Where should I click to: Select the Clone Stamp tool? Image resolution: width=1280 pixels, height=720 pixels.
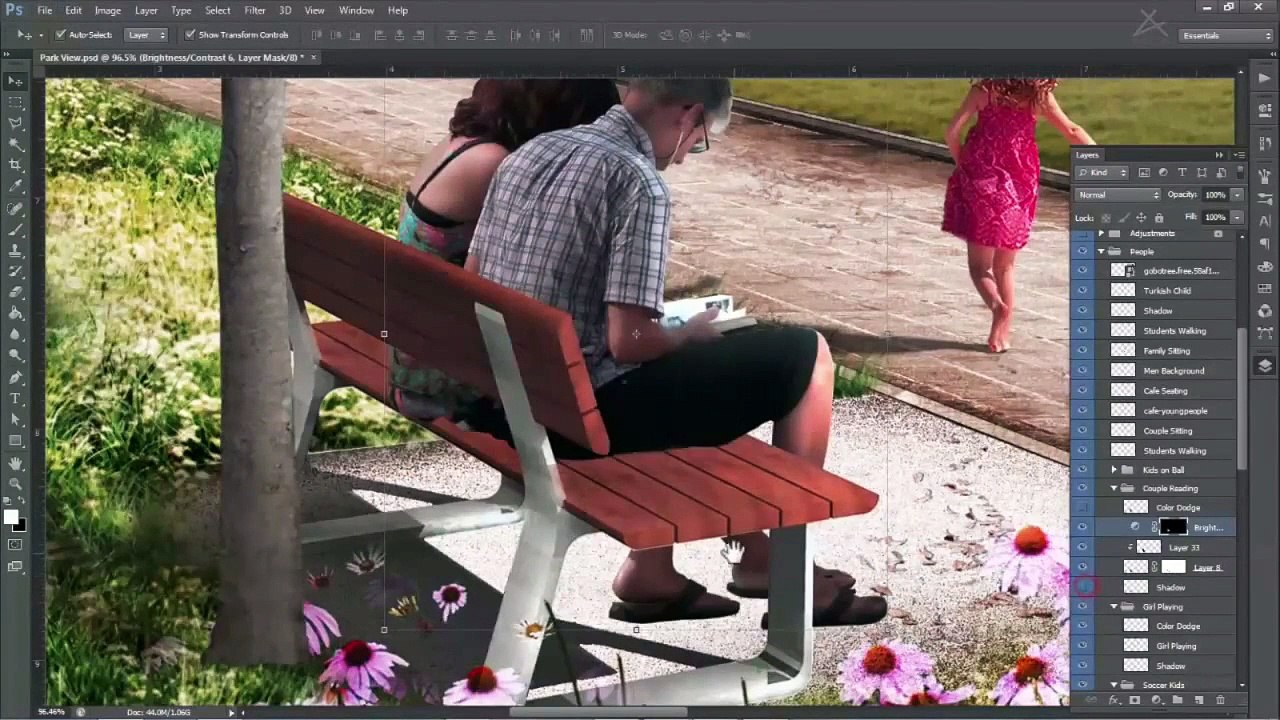tap(15, 250)
